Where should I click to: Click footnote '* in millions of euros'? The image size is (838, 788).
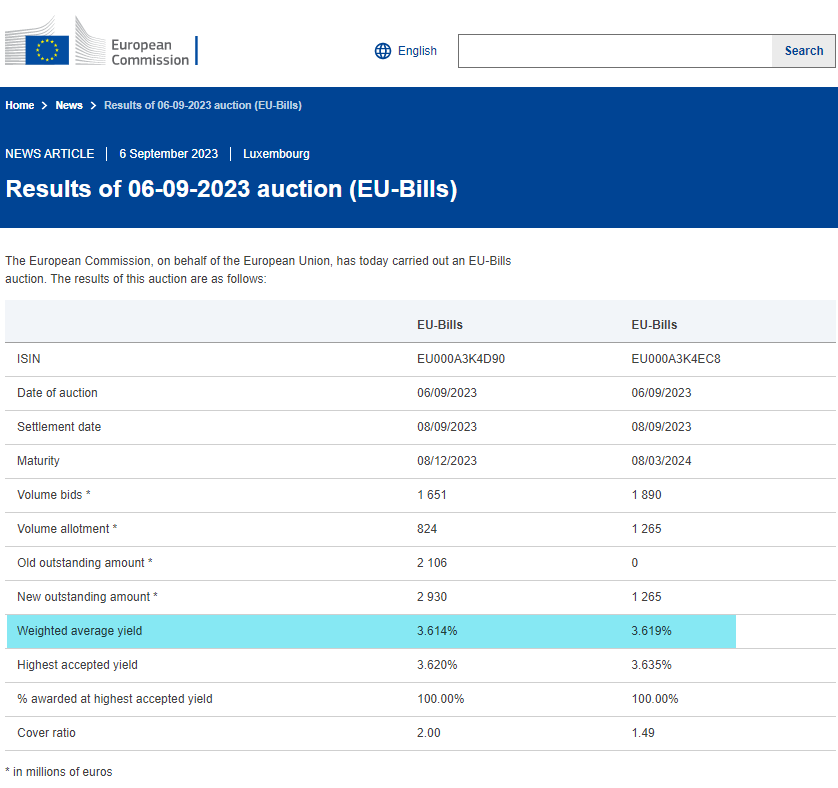click(x=59, y=772)
